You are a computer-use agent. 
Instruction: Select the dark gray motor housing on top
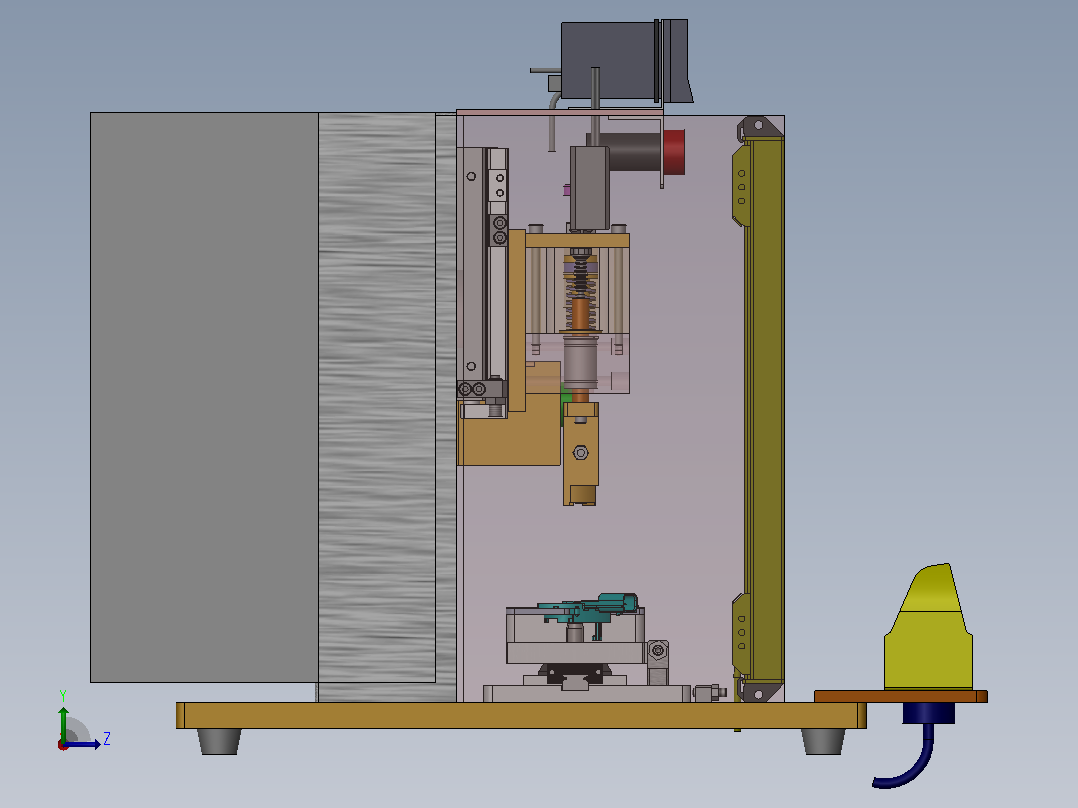click(621, 61)
